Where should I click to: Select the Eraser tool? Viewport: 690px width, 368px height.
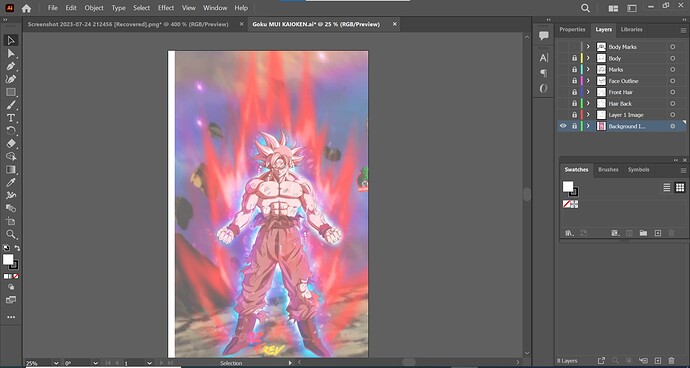coord(11,144)
